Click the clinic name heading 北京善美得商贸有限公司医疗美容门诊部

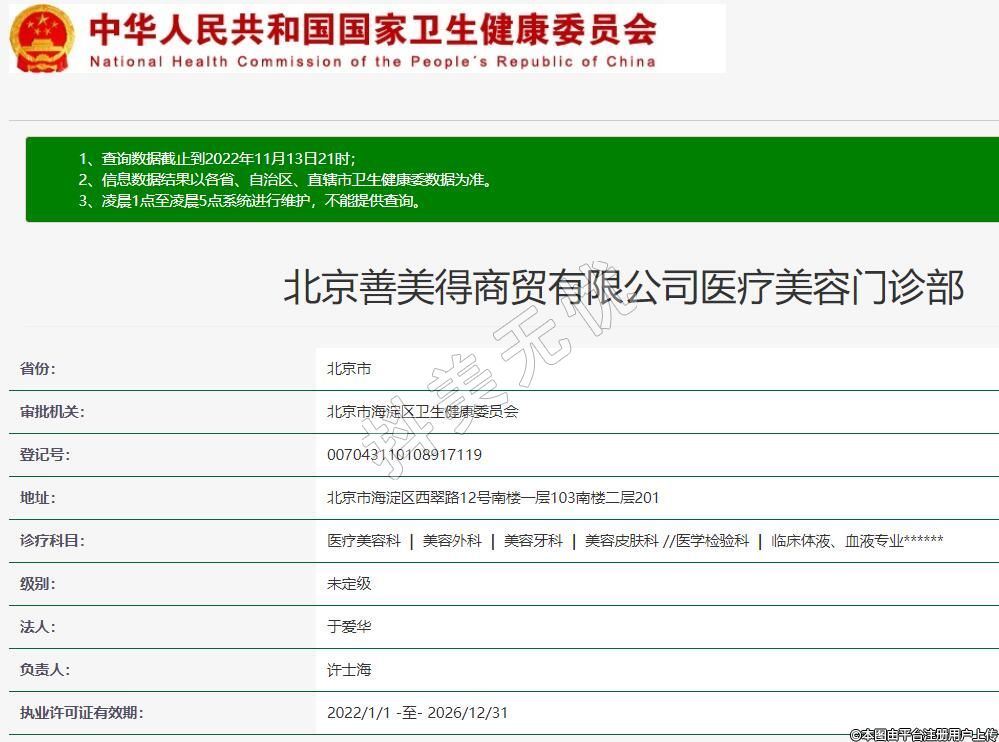[x=623, y=288]
